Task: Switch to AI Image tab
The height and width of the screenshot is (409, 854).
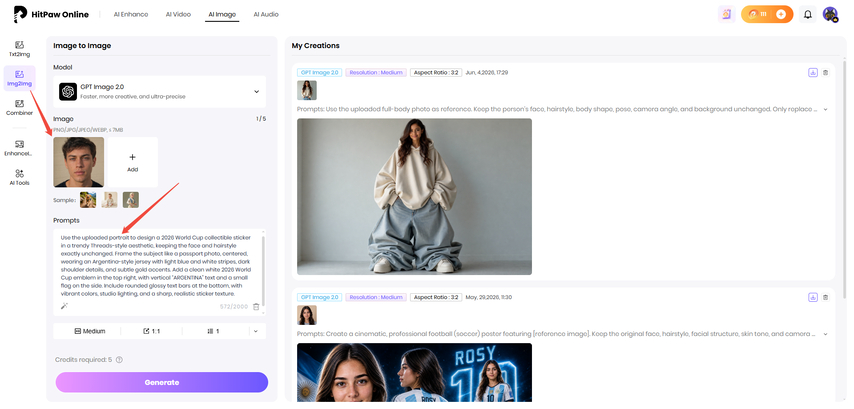Action: 222,15
